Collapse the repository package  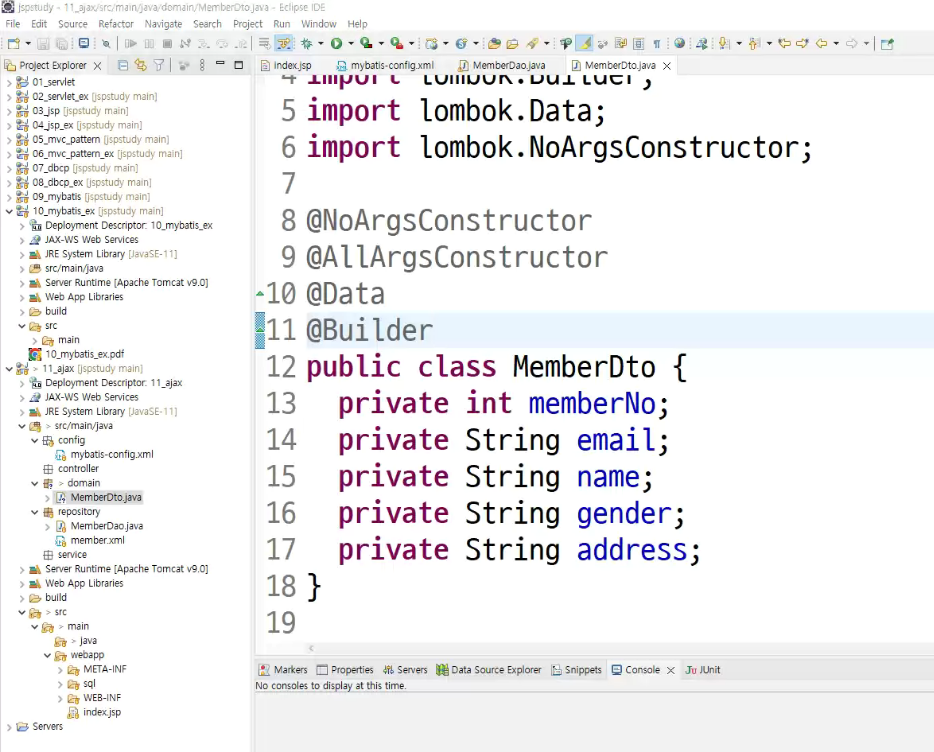(35, 512)
